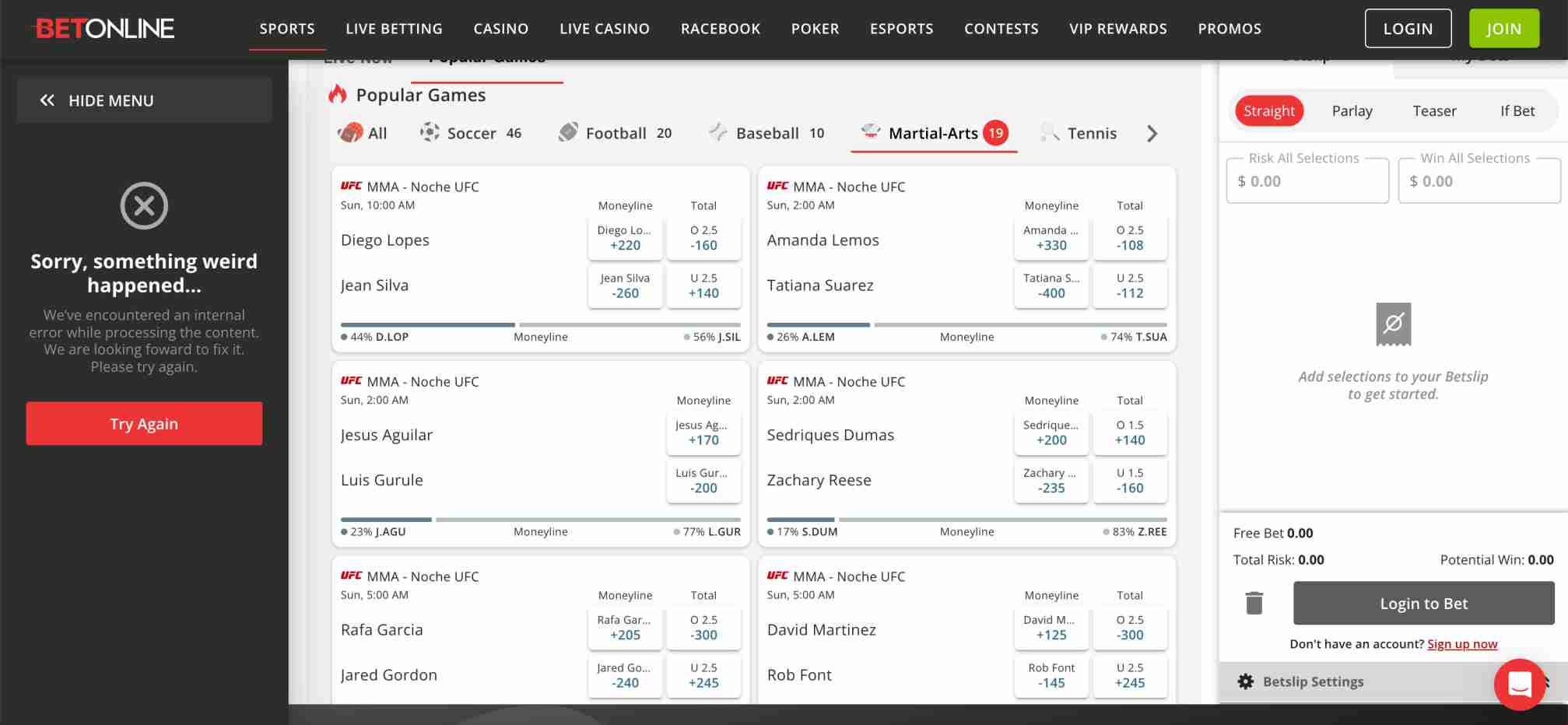Pick Amanda Lemos +330 moneyline
Screen dimensions: 1568x725
tap(1051, 238)
